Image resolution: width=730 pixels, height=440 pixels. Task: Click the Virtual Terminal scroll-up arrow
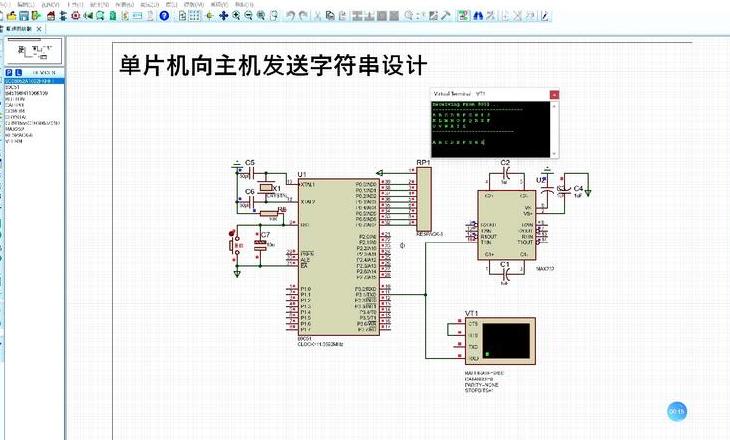tap(554, 106)
